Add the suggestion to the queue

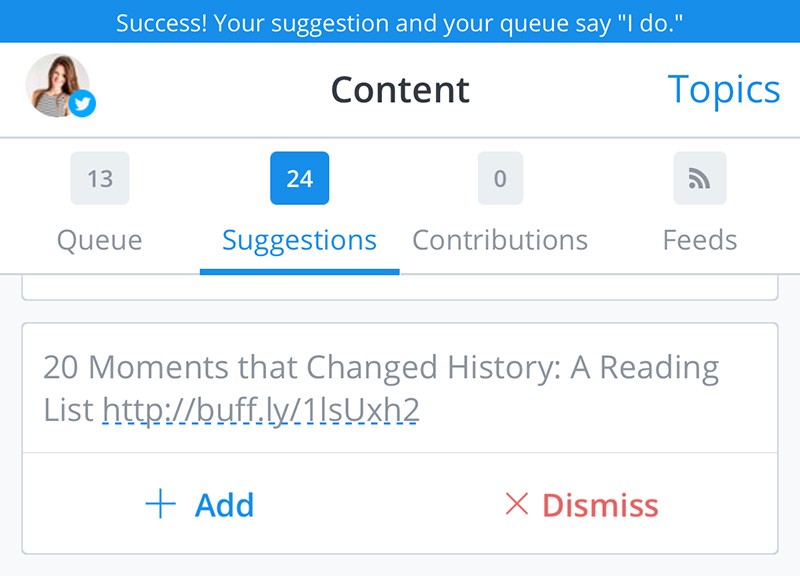point(200,505)
